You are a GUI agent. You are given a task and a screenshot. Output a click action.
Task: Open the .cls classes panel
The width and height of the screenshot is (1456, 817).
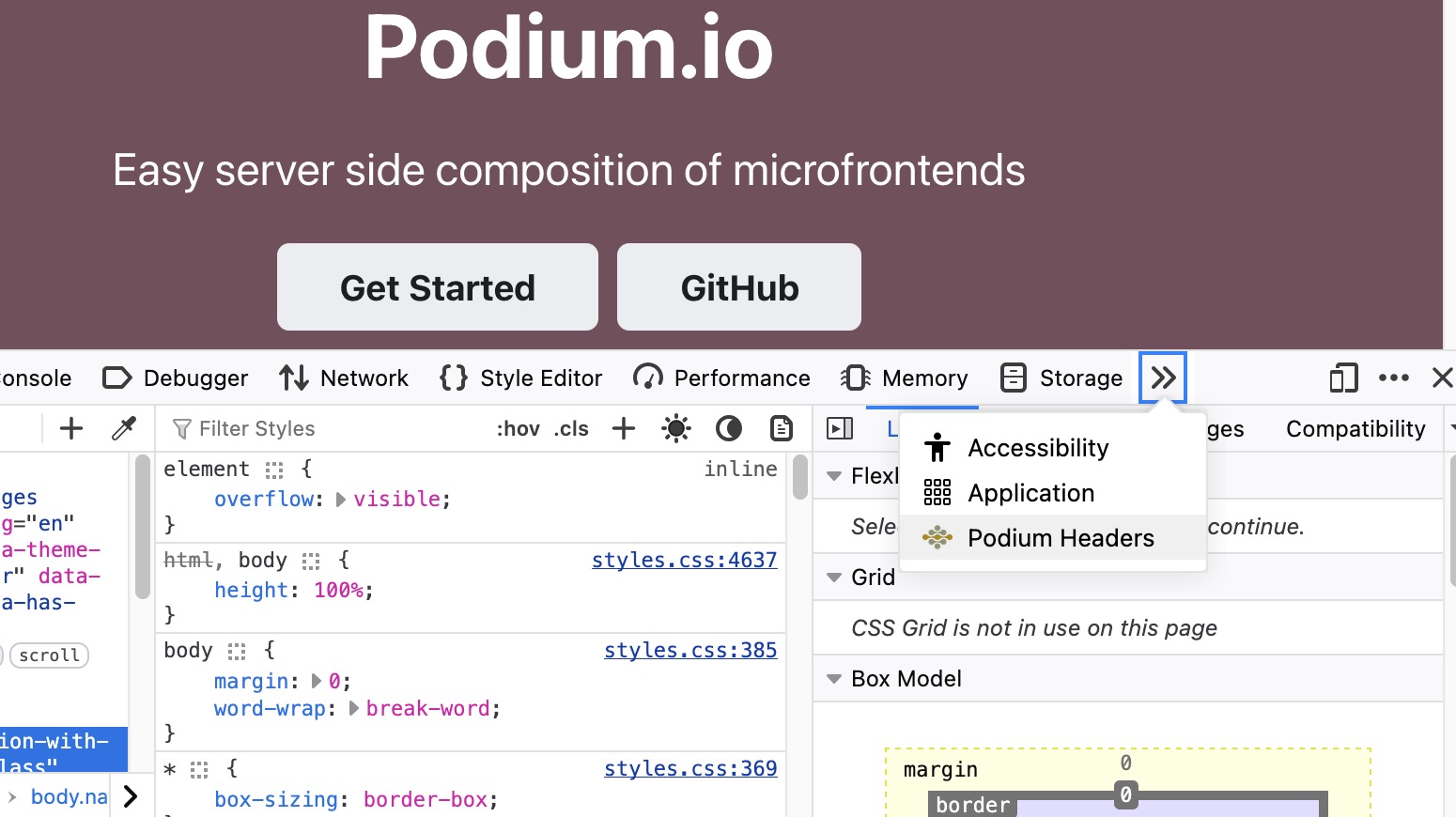click(571, 429)
